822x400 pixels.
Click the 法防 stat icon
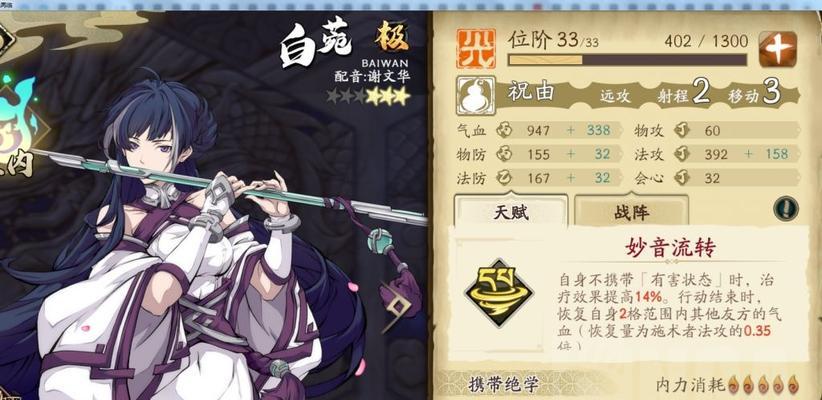click(x=504, y=178)
